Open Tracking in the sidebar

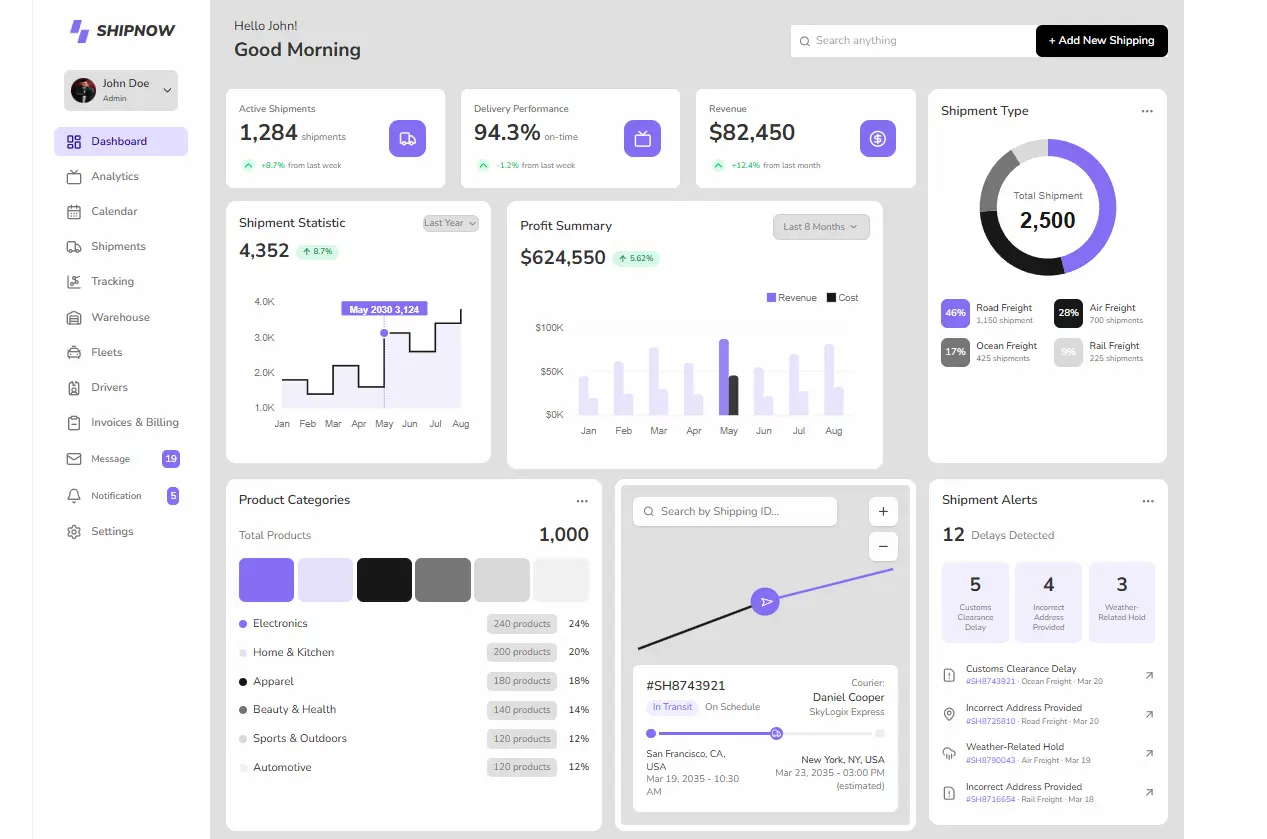tap(121, 282)
